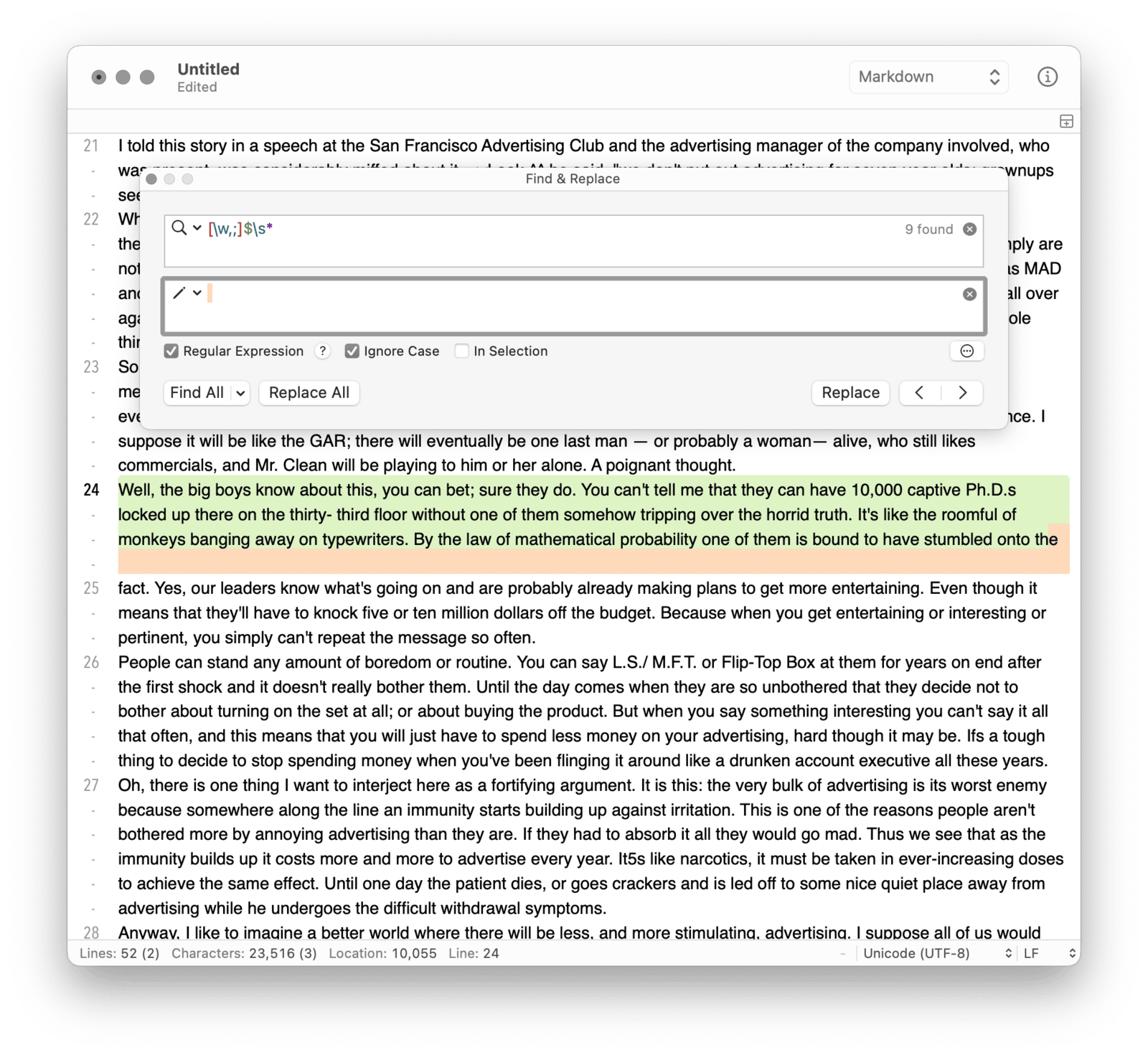Image resolution: width=1148 pixels, height=1055 pixels.
Task: Click text 'Oh, there is one thing'
Action: pyautogui.click(x=199, y=785)
